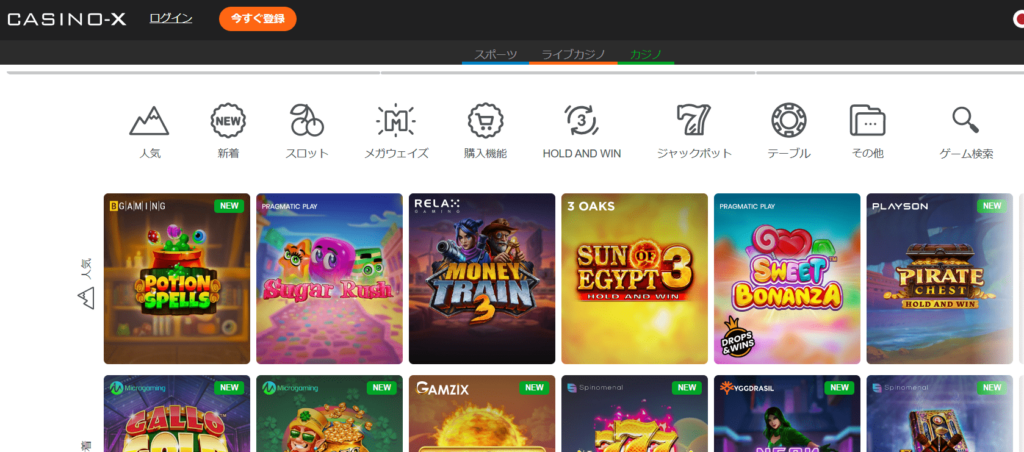1024x452 pixels.
Task: Click the メガウェイズ label
Action: [x=396, y=154]
